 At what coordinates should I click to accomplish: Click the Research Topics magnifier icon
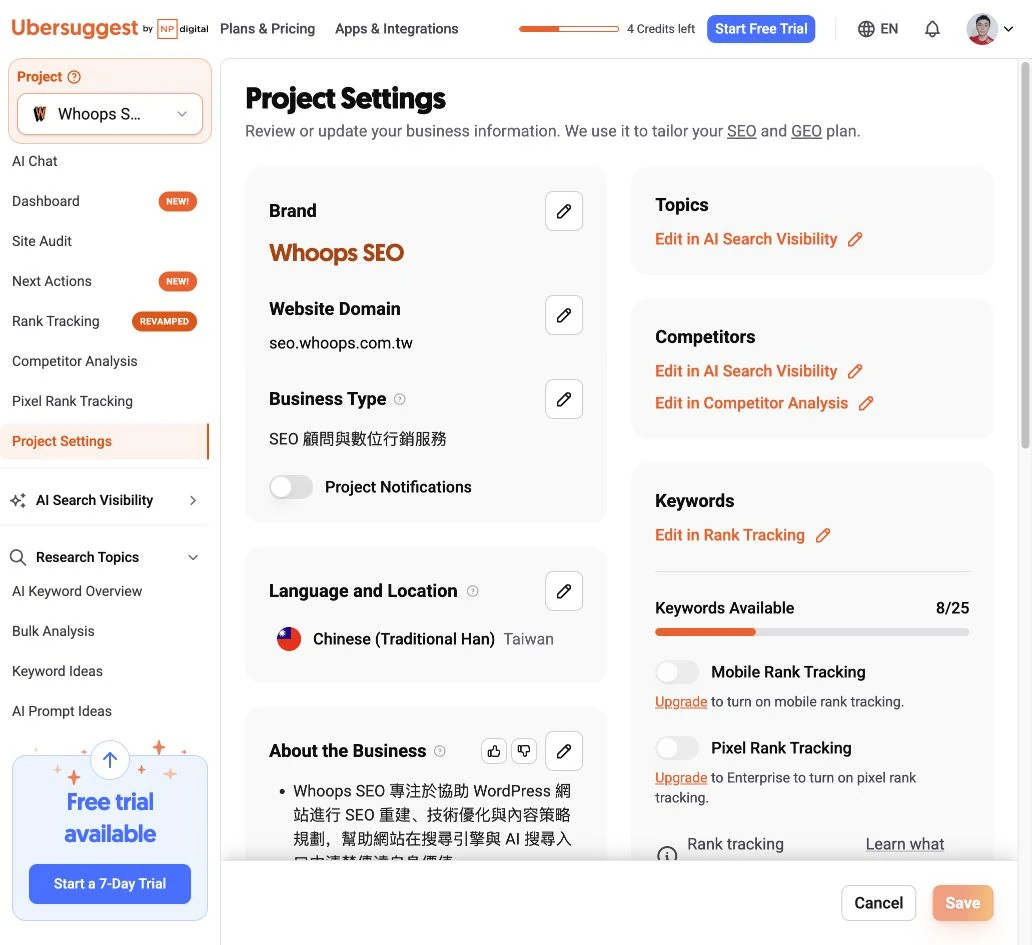[x=18, y=557]
